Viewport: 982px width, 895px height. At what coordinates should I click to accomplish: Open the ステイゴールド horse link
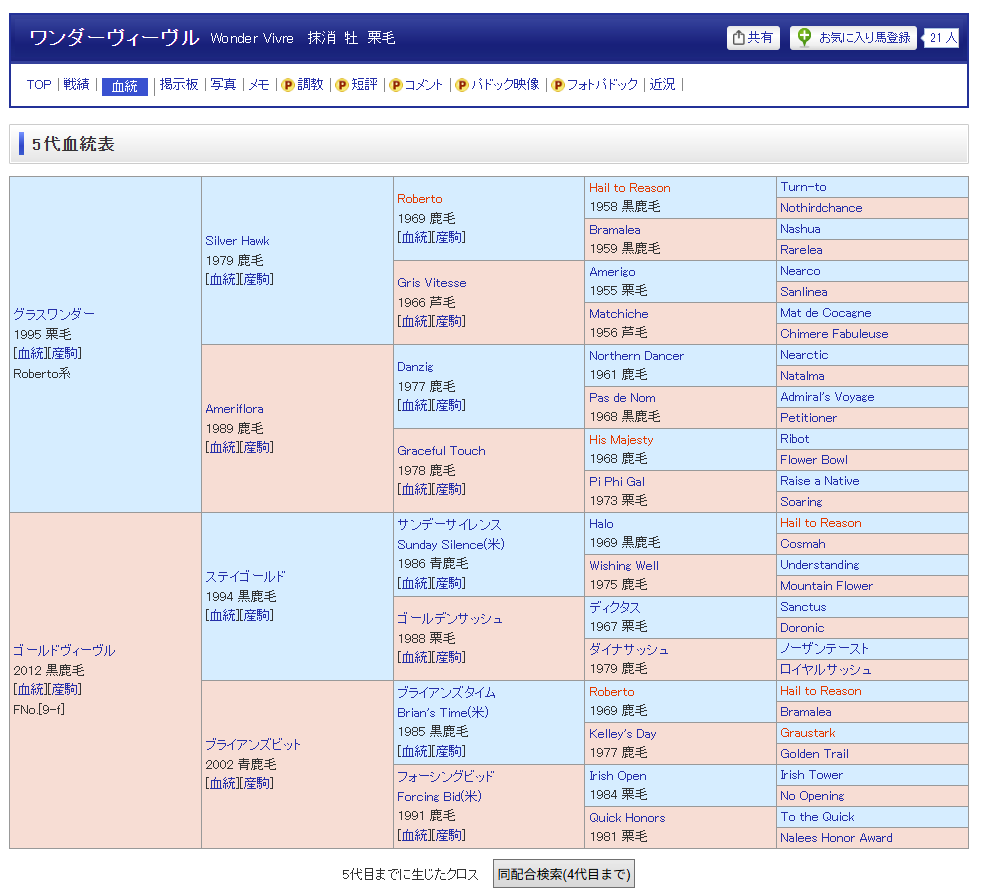[245, 576]
